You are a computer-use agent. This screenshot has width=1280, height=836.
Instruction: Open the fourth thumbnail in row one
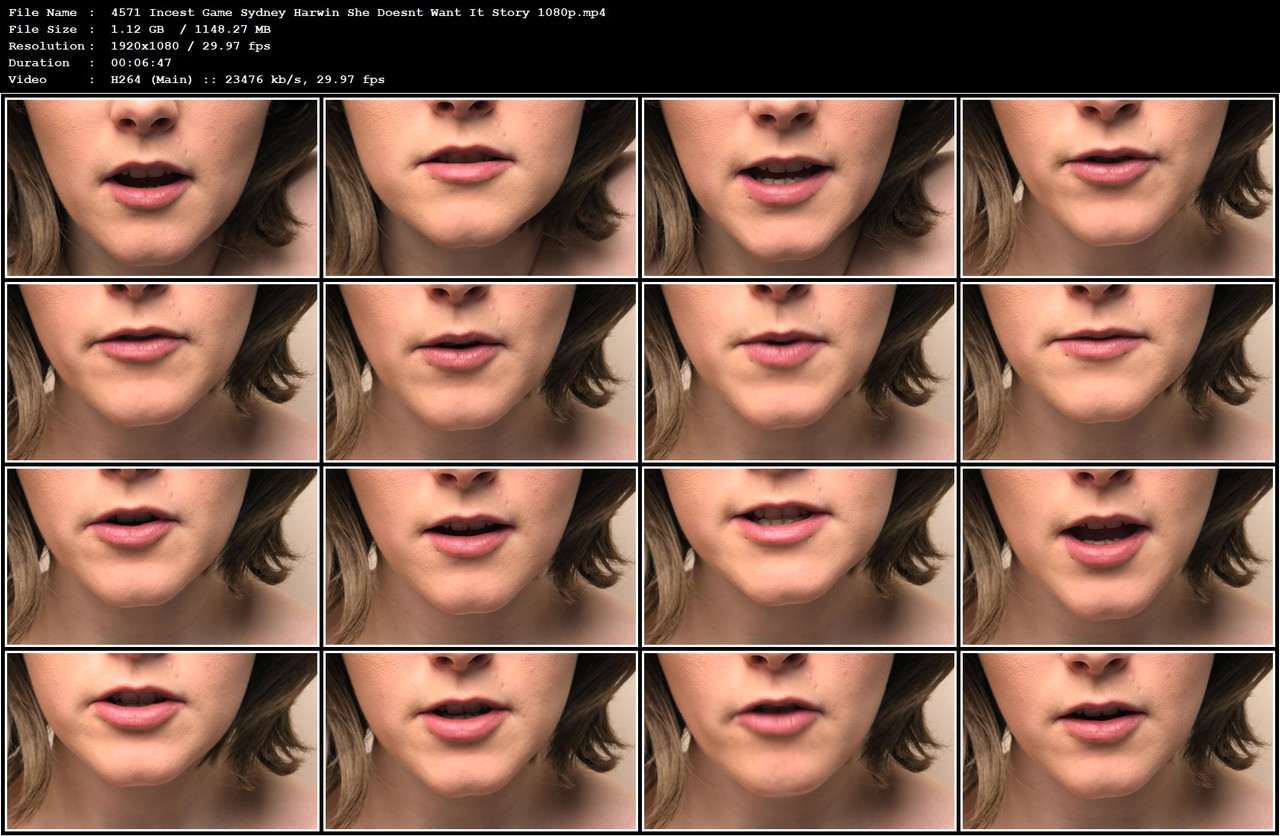[x=1118, y=187]
